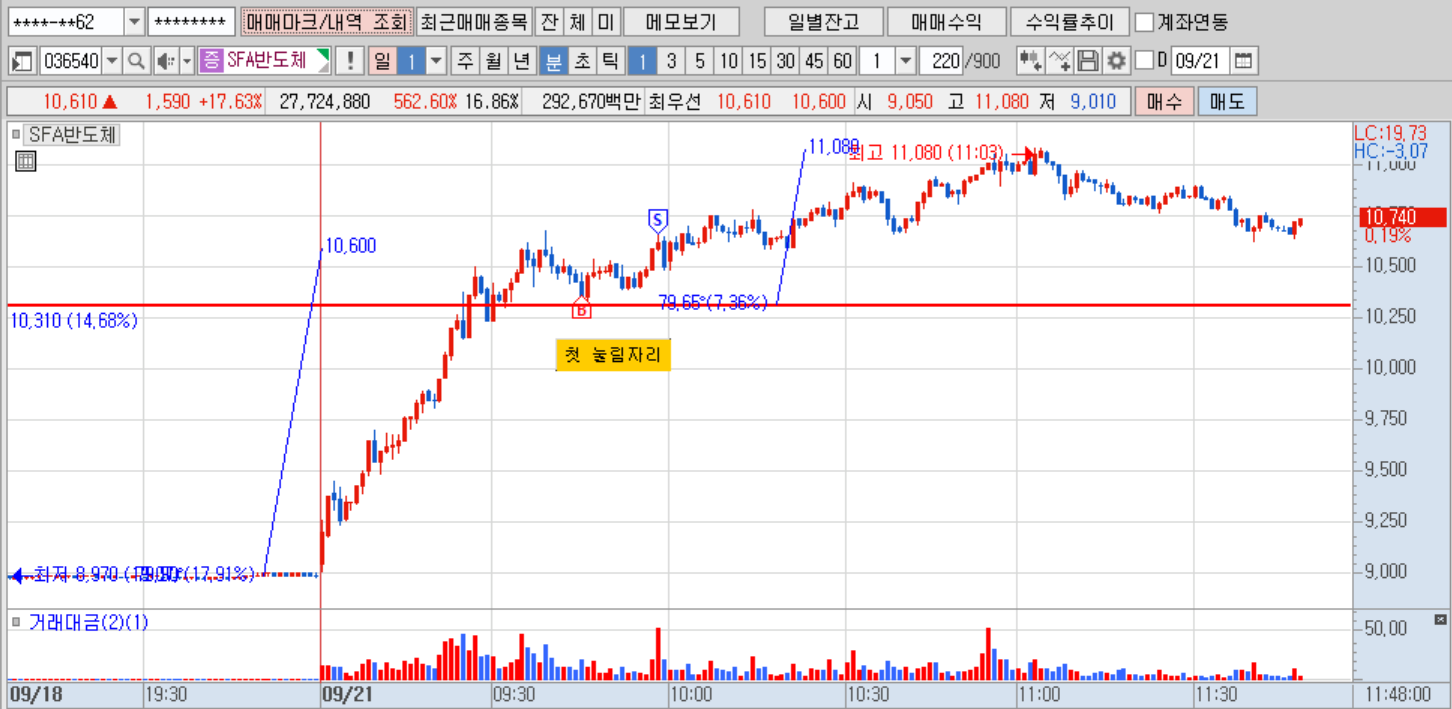This screenshot has width=1452, height=709.
Task: Click the 잔 balance button
Action: click(549, 21)
